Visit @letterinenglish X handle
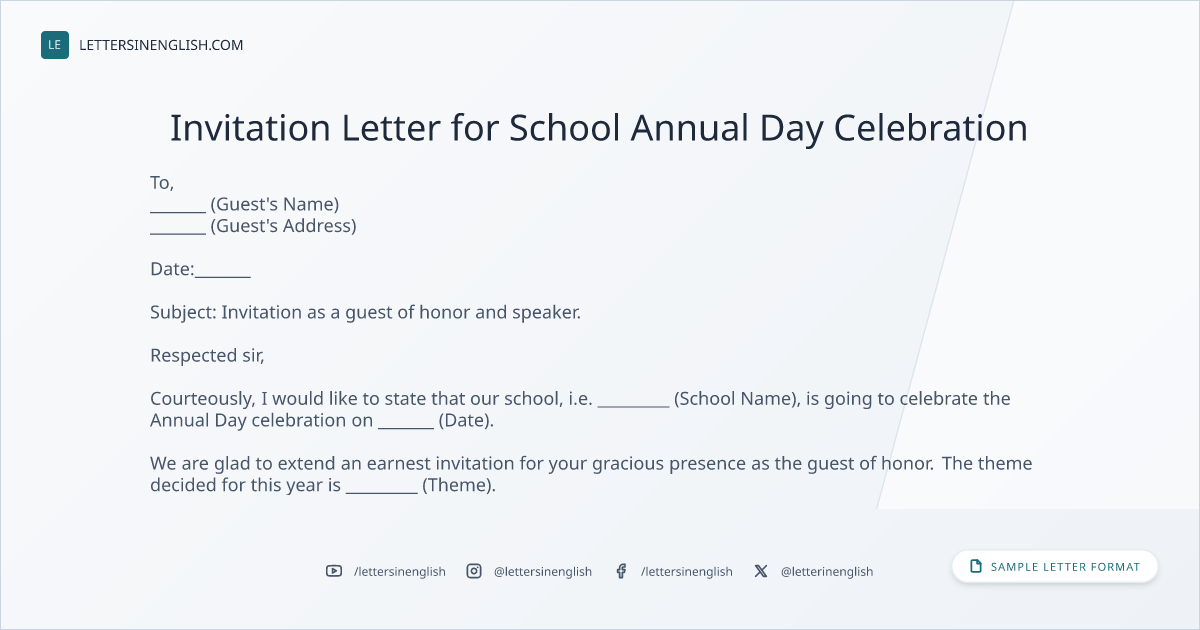The height and width of the screenshot is (630, 1200). [827, 572]
